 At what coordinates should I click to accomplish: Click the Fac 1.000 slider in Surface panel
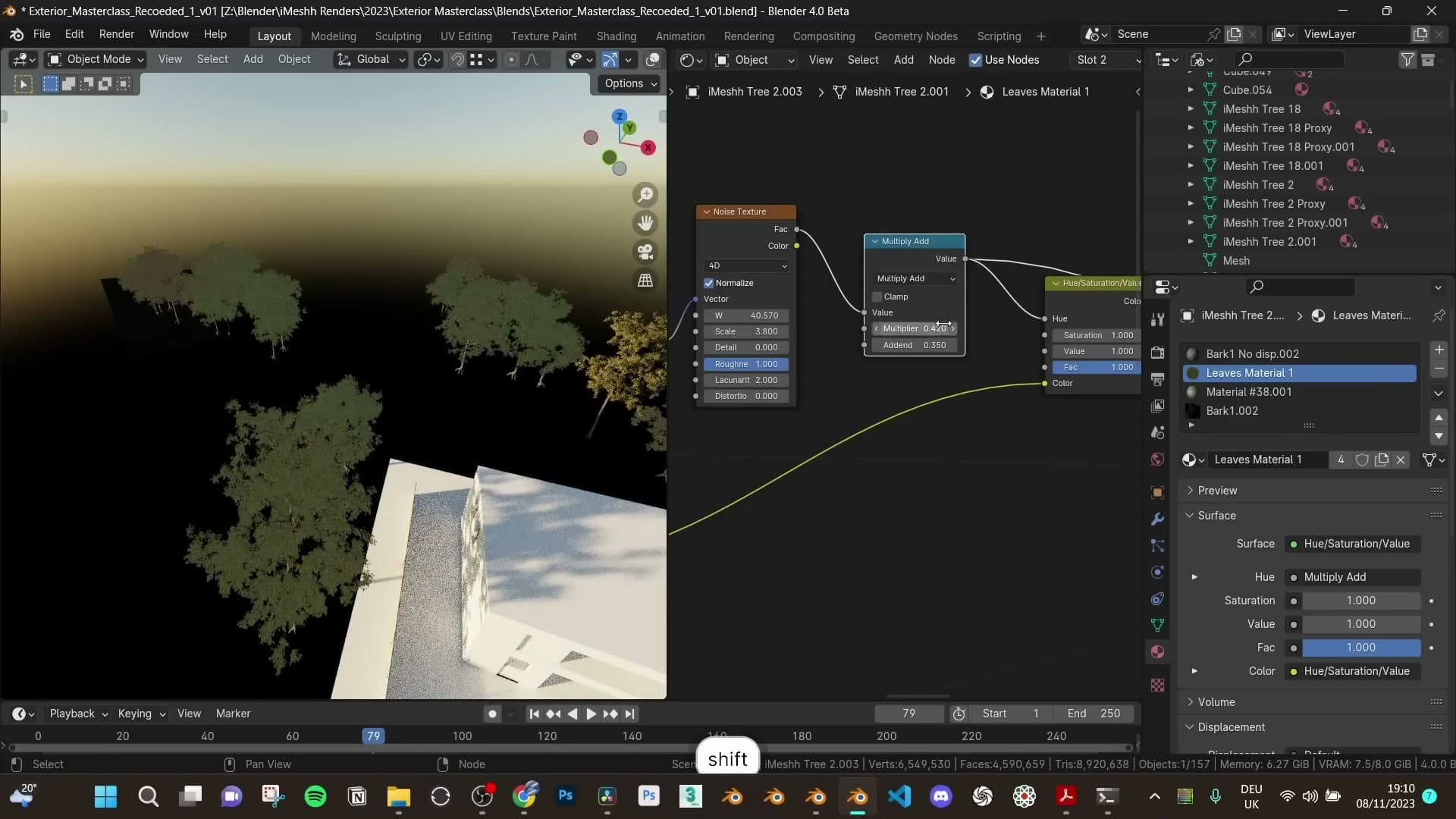tap(1361, 648)
